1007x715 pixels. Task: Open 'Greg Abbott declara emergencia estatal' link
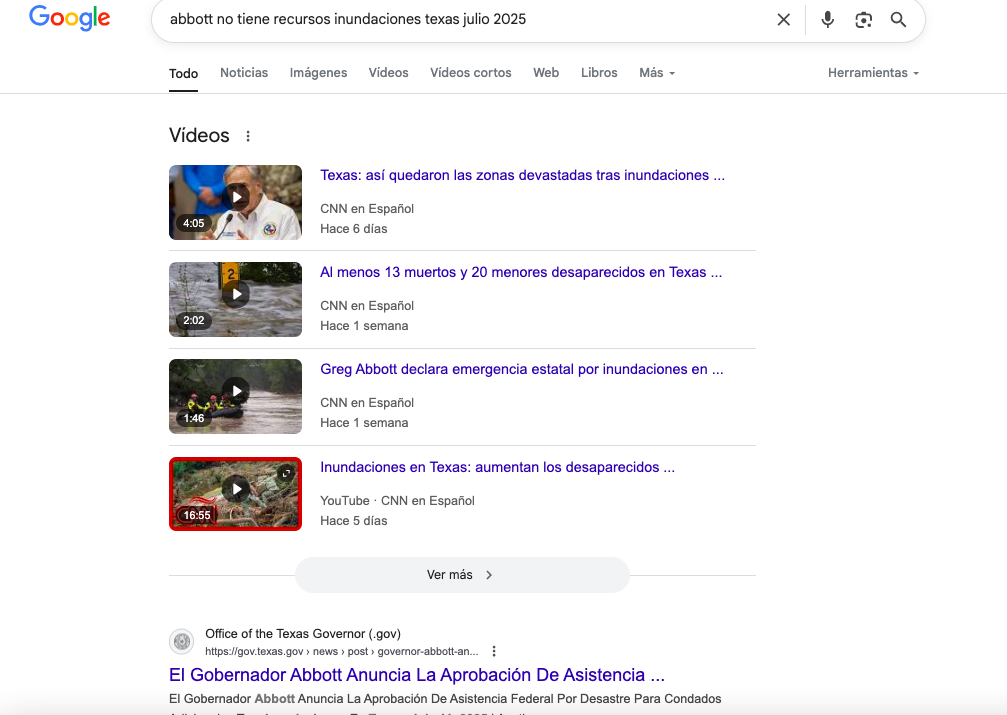(x=521, y=369)
